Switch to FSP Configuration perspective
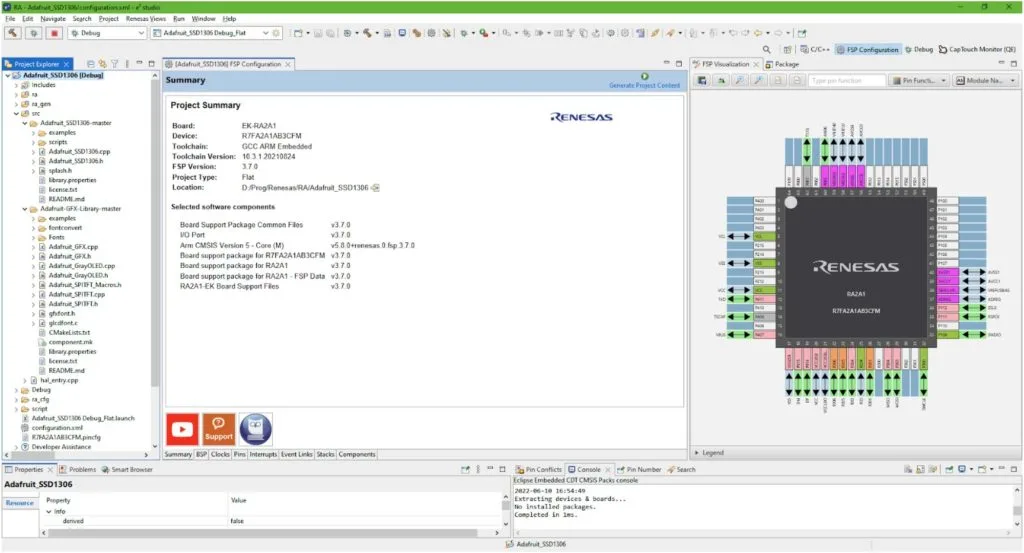The width and height of the screenshot is (1024, 553). point(866,49)
